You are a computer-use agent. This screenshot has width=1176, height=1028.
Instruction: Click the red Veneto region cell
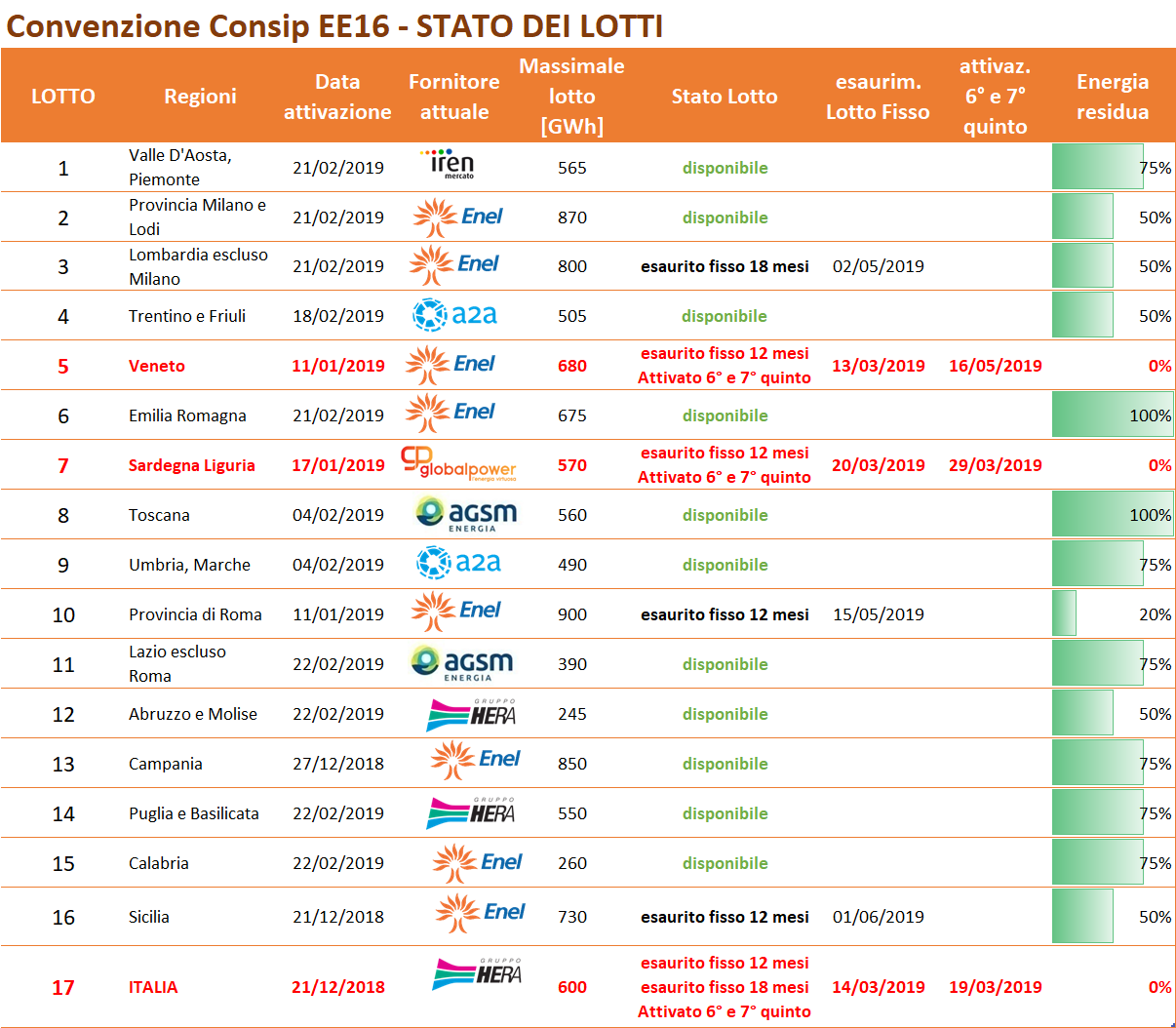tap(157, 366)
